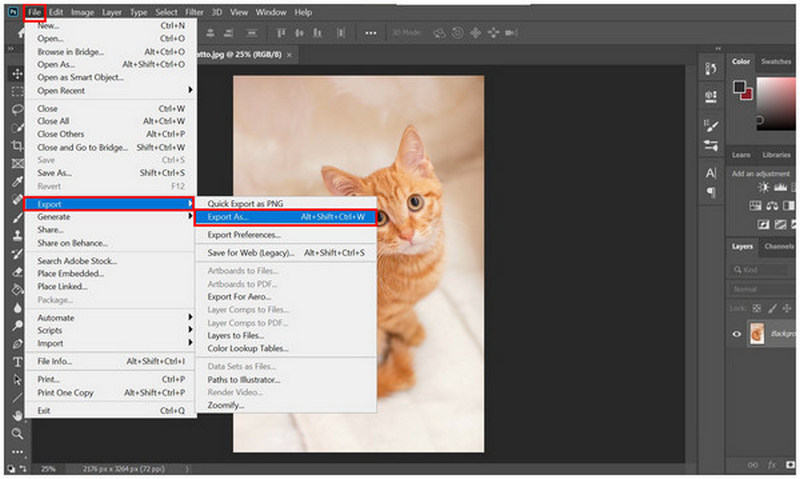The image size is (800, 479).
Task: Open the Edit menu in menu bar
Action: pos(56,12)
